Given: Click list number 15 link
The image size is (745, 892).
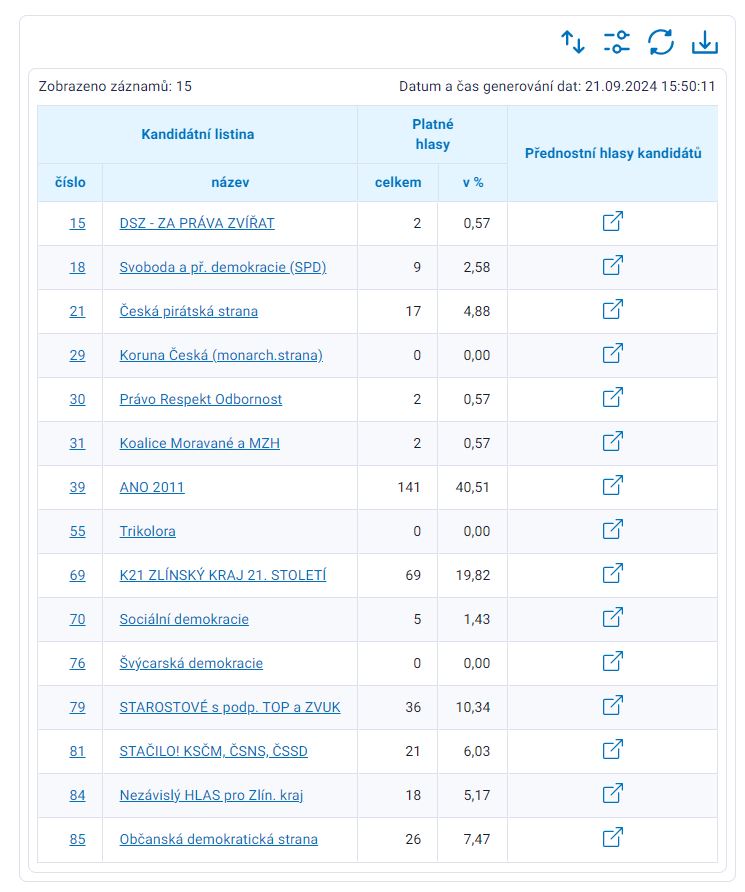Looking at the screenshot, I should [x=77, y=223].
